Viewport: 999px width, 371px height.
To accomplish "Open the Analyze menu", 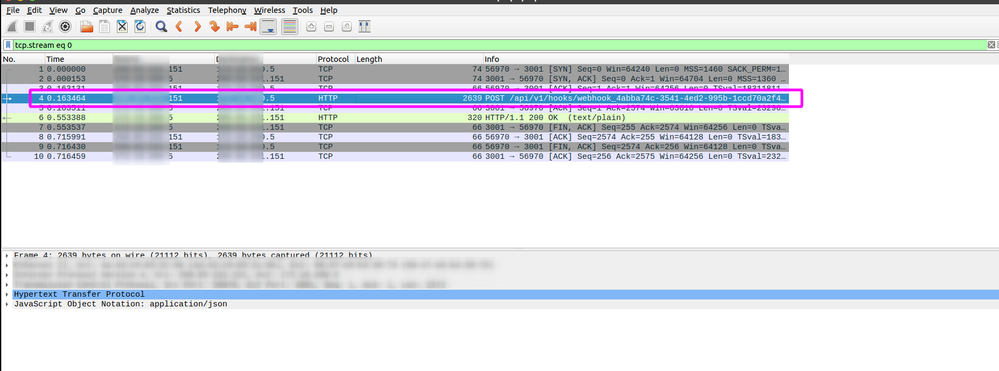I will coord(145,10).
